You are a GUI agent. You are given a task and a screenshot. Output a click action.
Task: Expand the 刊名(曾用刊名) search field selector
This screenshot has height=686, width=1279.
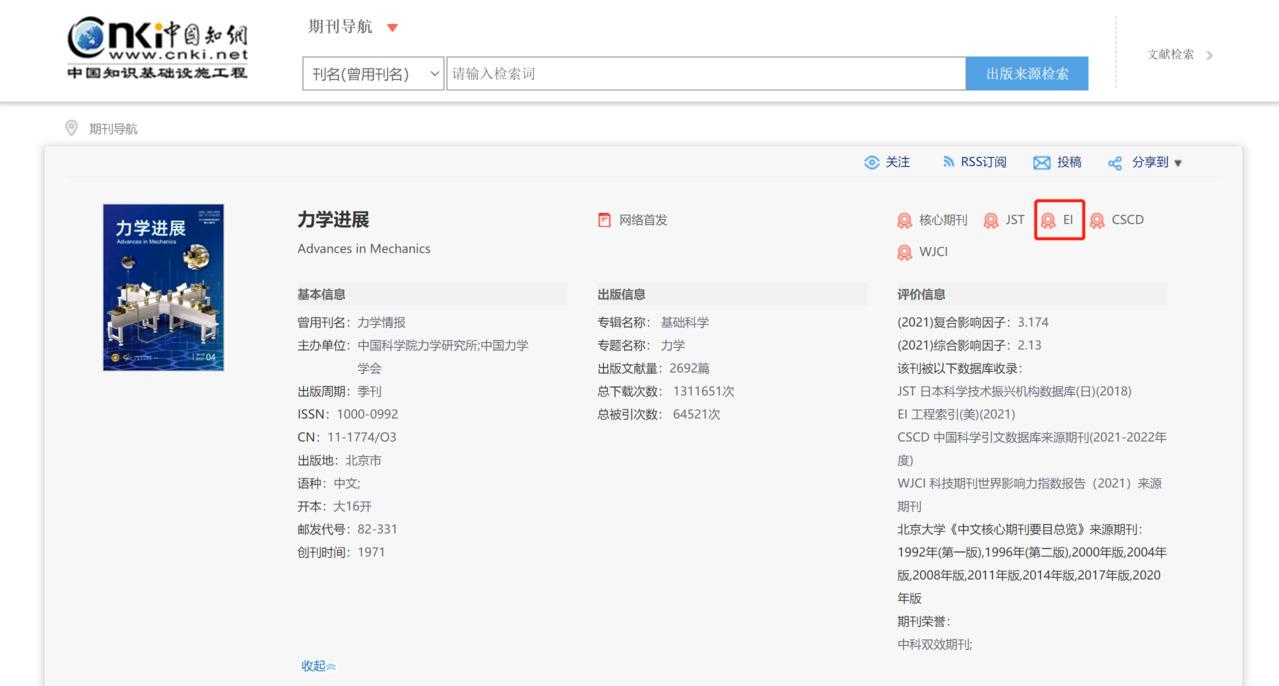374,73
